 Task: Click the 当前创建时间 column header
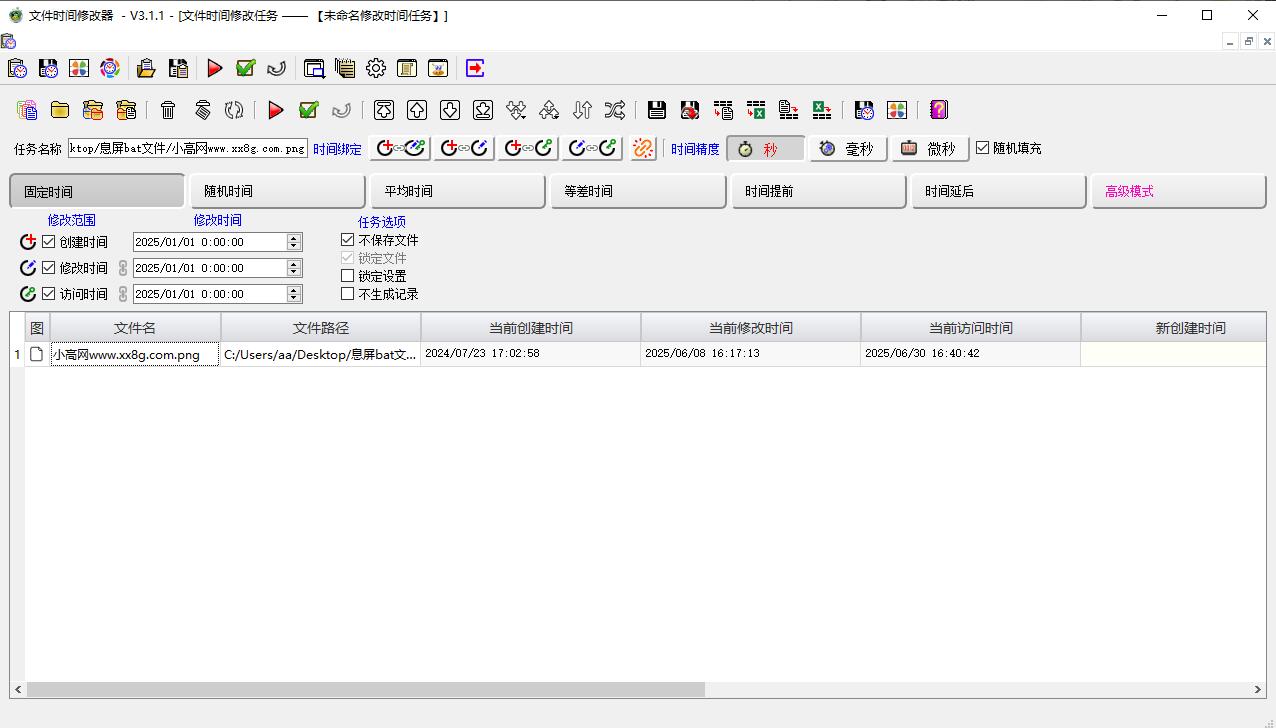tap(531, 328)
